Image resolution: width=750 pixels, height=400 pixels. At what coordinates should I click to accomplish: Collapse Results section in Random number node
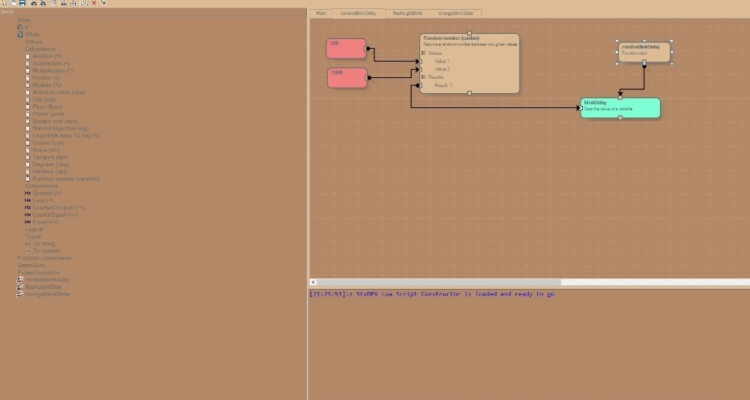[x=423, y=77]
